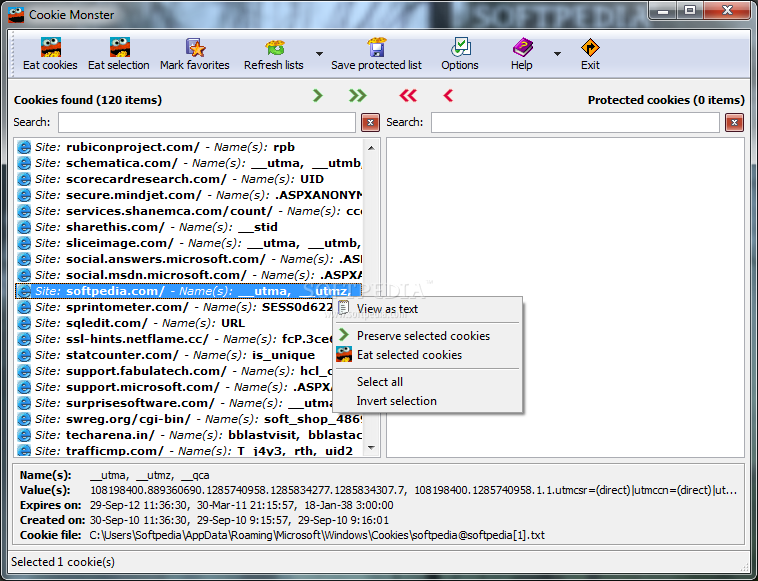Image resolution: width=758 pixels, height=581 pixels.
Task: Select the sharethis.com cookie row
Action: tap(189, 227)
